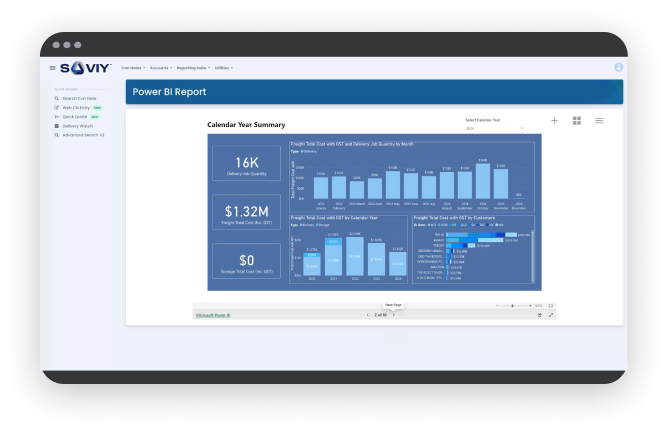The image size is (668, 432).
Task: Open Delivery Watch in Quick Access
Action: click(x=74, y=126)
